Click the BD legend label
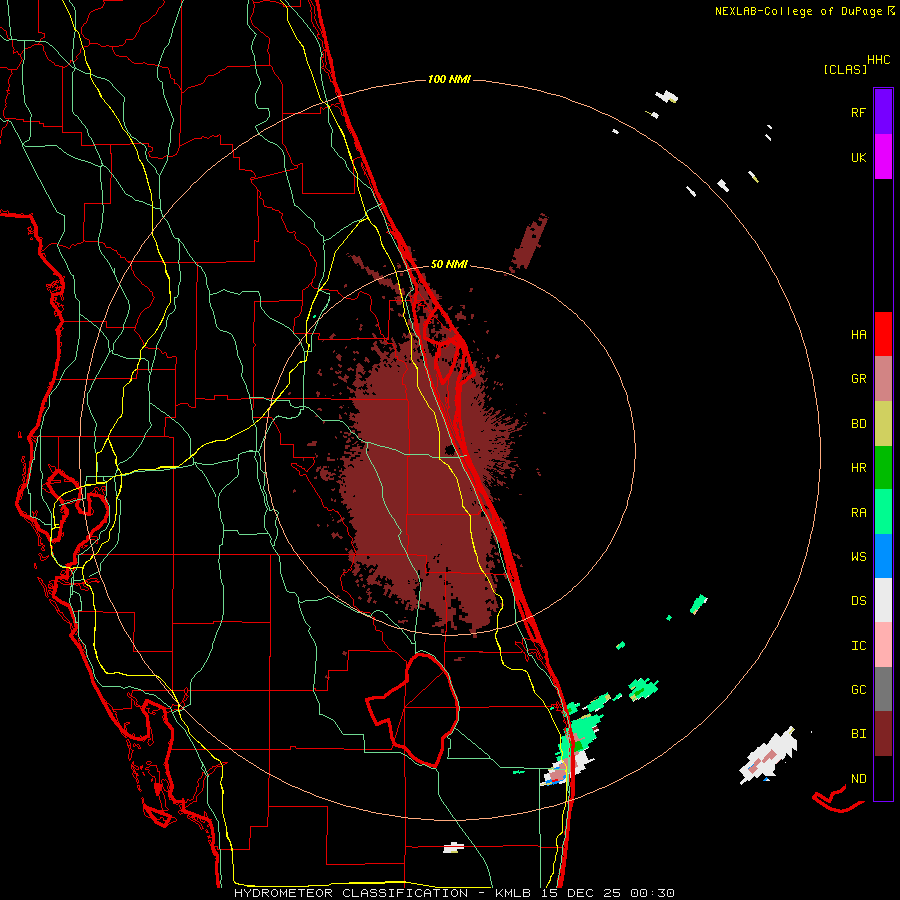This screenshot has width=900, height=900. 858,424
